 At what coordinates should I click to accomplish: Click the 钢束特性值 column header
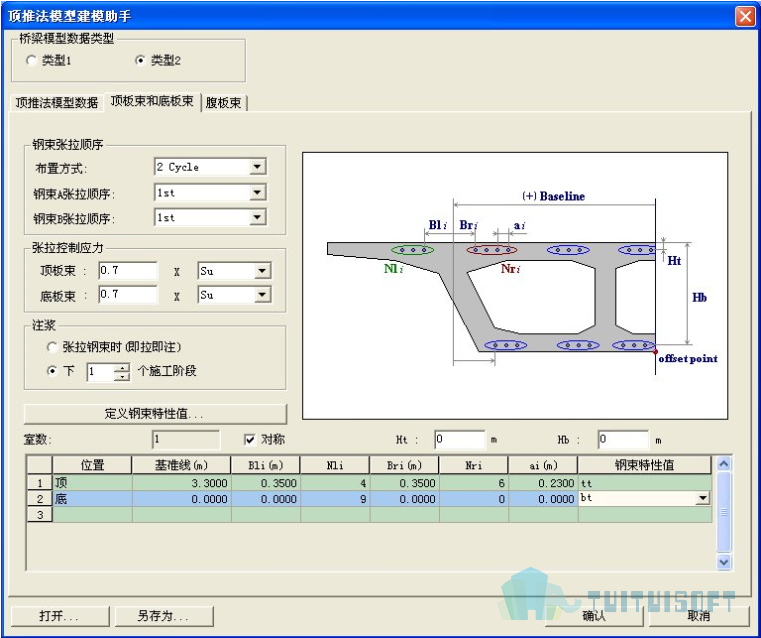tap(645, 465)
